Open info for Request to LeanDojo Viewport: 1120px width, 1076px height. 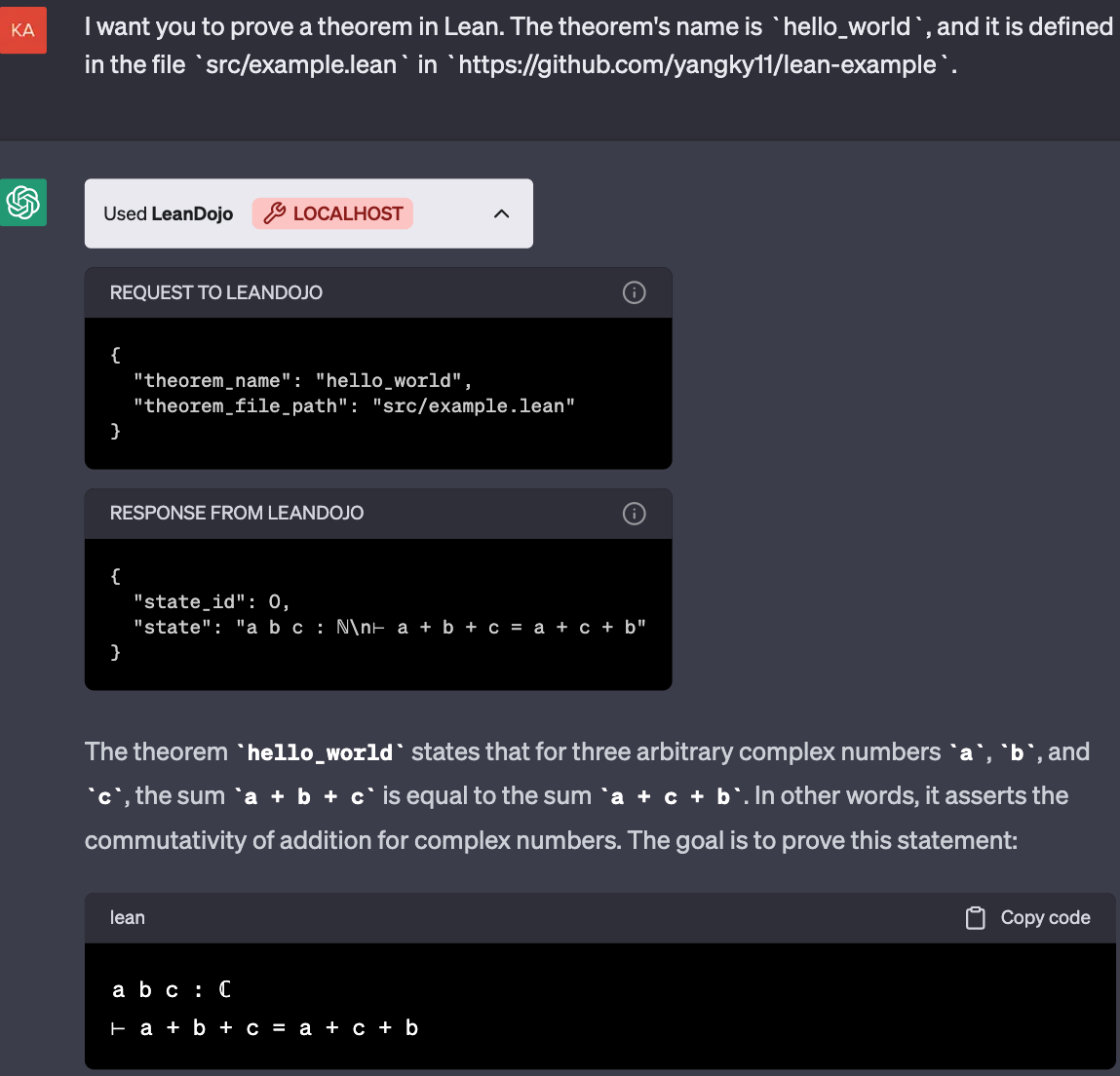pos(634,292)
